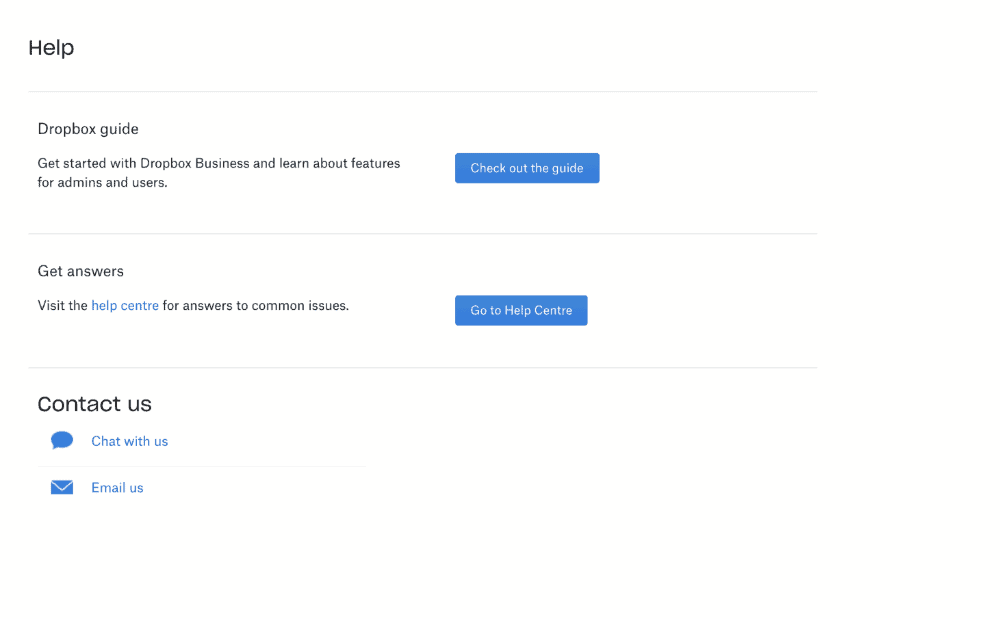The width and height of the screenshot is (1000, 619).
Task: Open the "help centre" hyperlink
Action: tap(125, 305)
